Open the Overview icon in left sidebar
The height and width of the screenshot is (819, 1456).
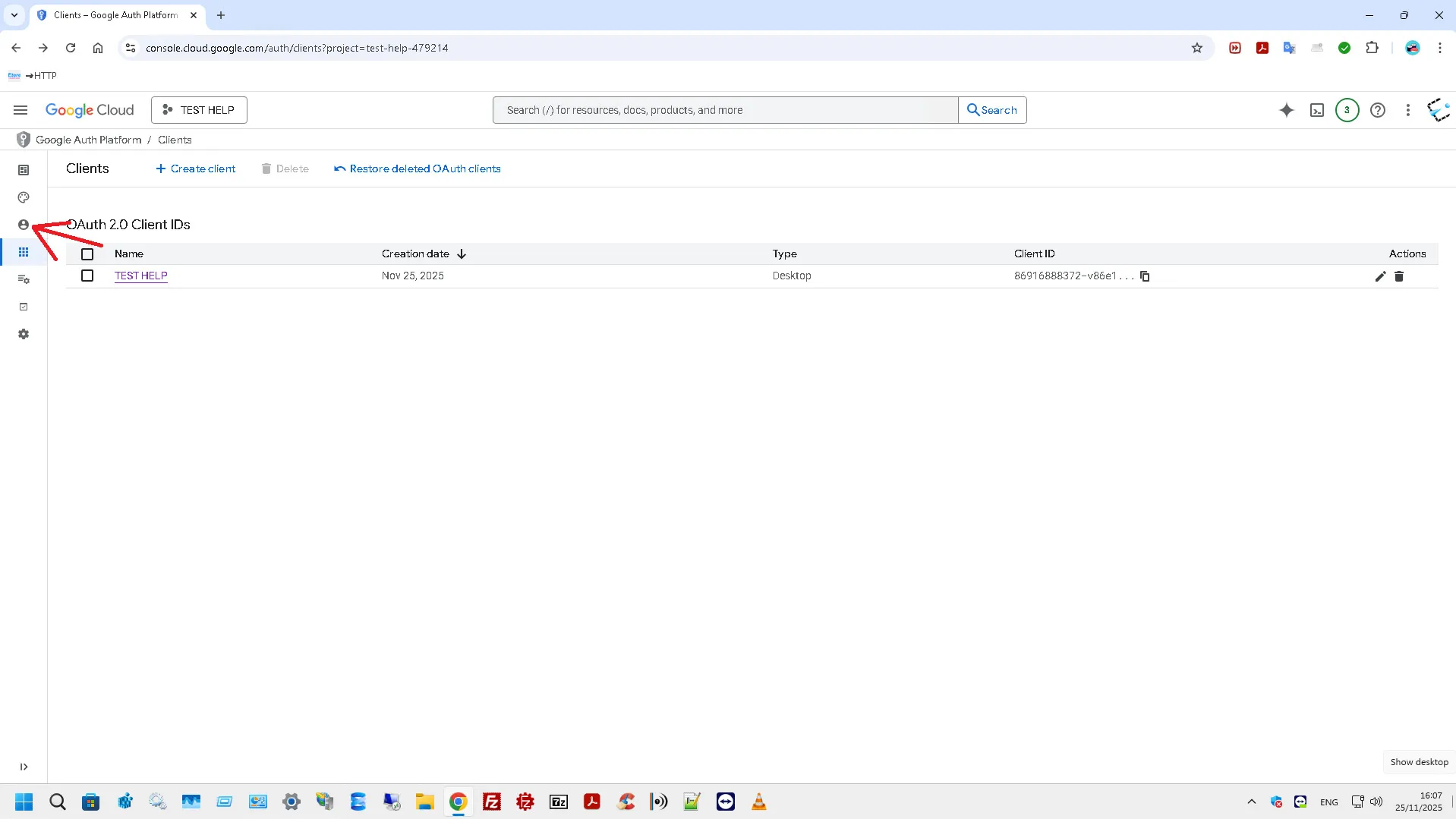coord(24,170)
